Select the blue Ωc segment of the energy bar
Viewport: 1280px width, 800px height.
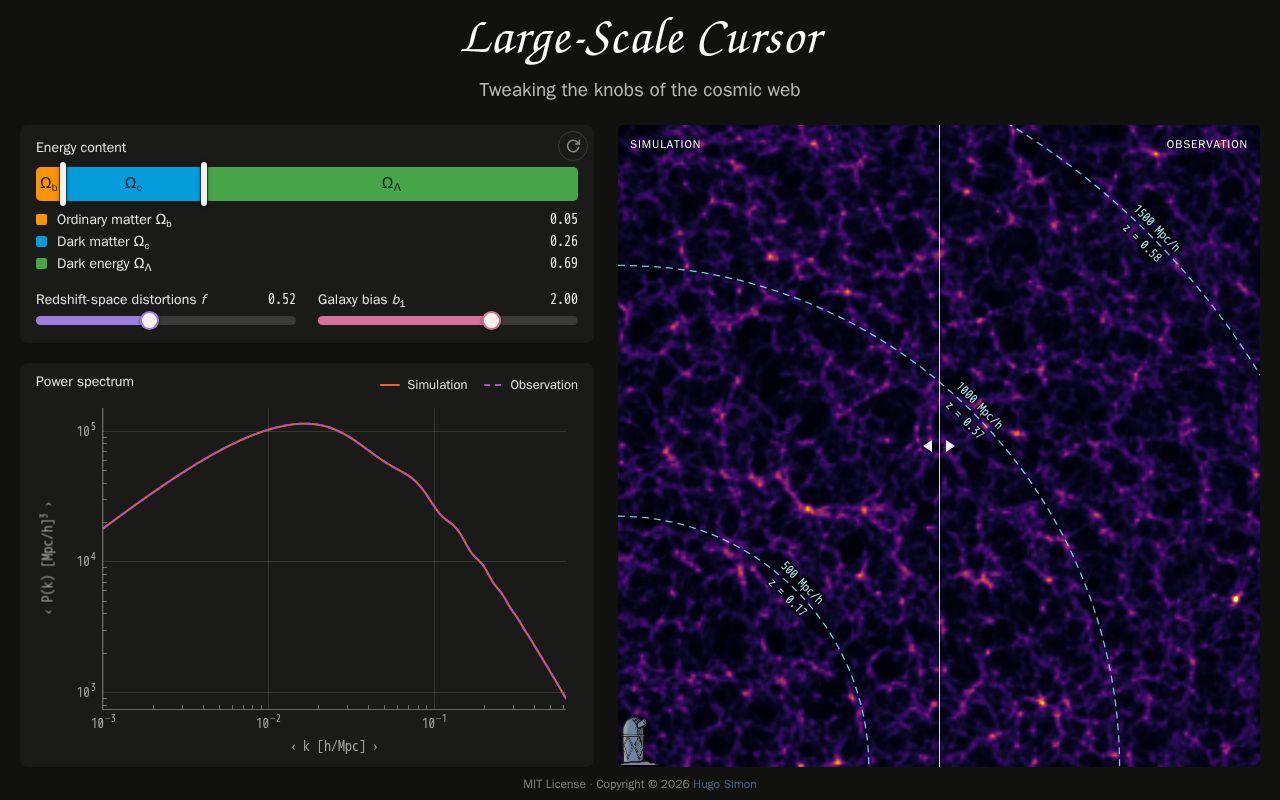point(133,184)
